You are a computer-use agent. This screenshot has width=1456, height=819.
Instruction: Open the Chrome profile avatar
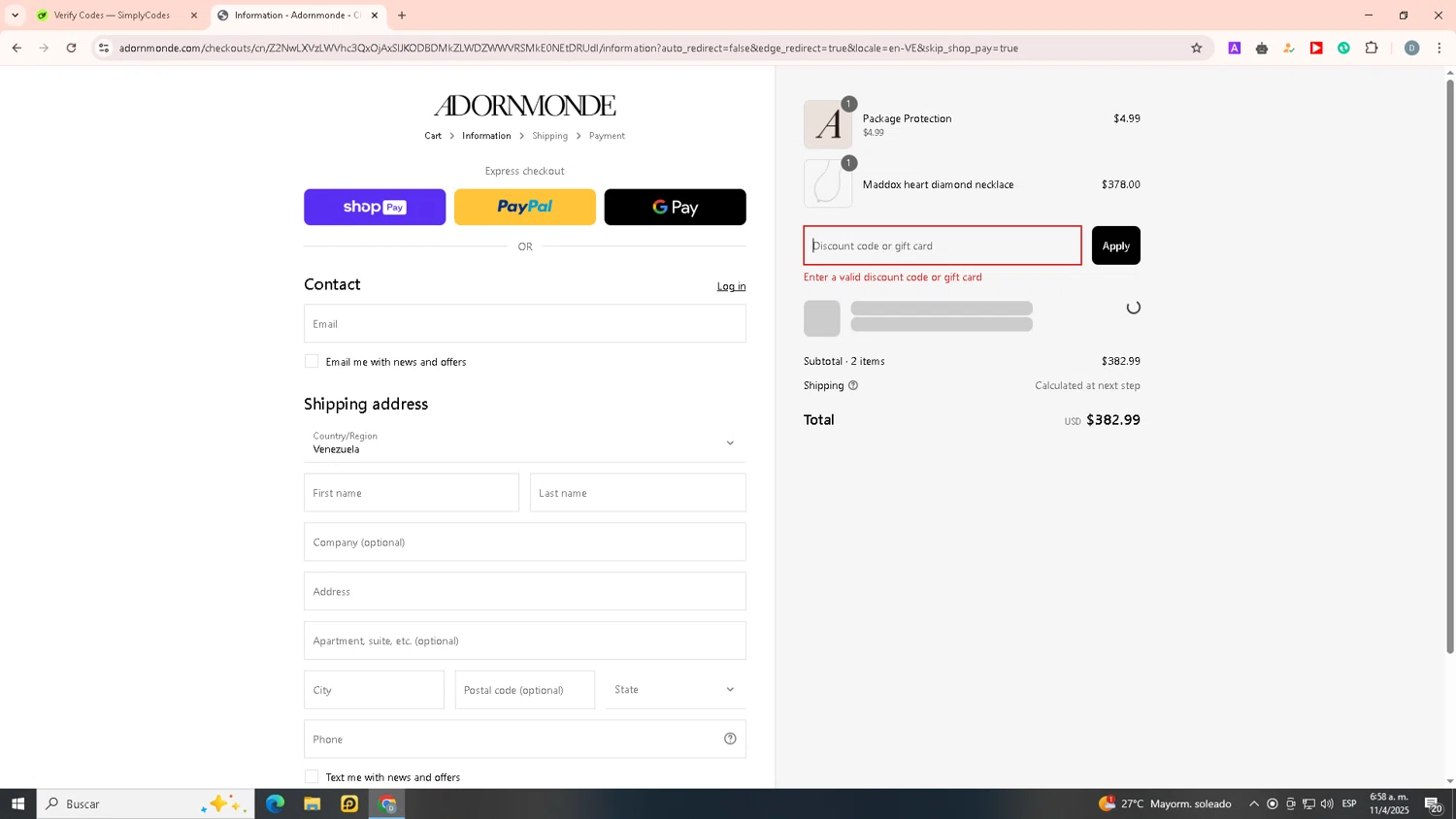coord(1411,48)
